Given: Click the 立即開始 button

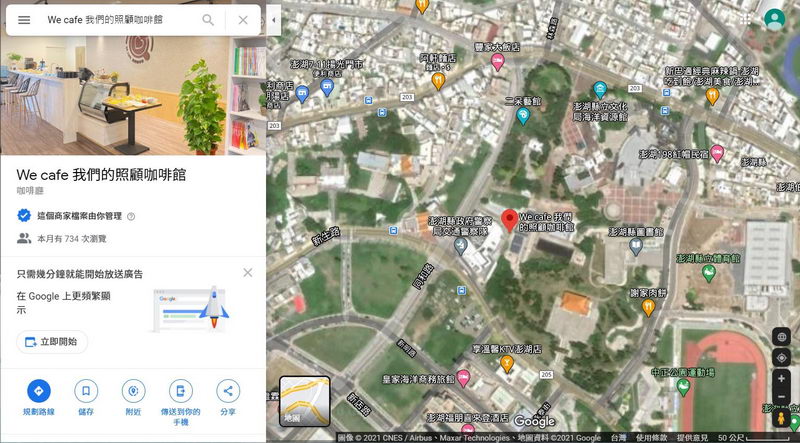Looking at the screenshot, I should (52, 342).
